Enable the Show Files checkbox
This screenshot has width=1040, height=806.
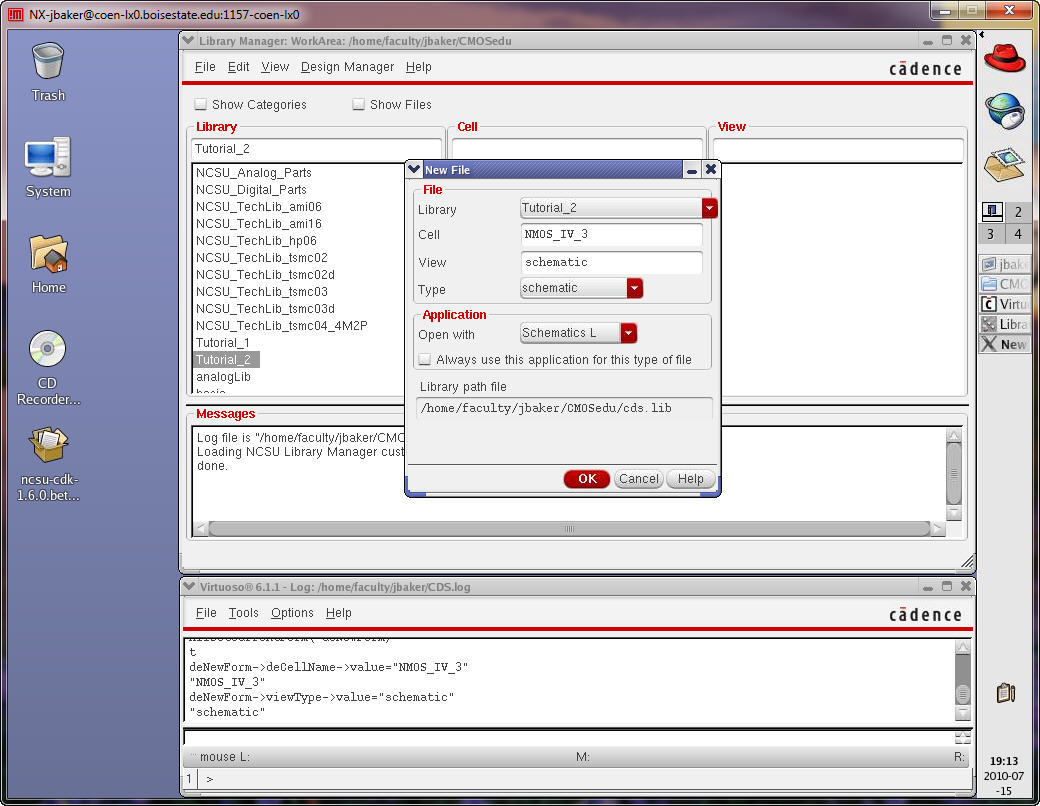click(359, 104)
